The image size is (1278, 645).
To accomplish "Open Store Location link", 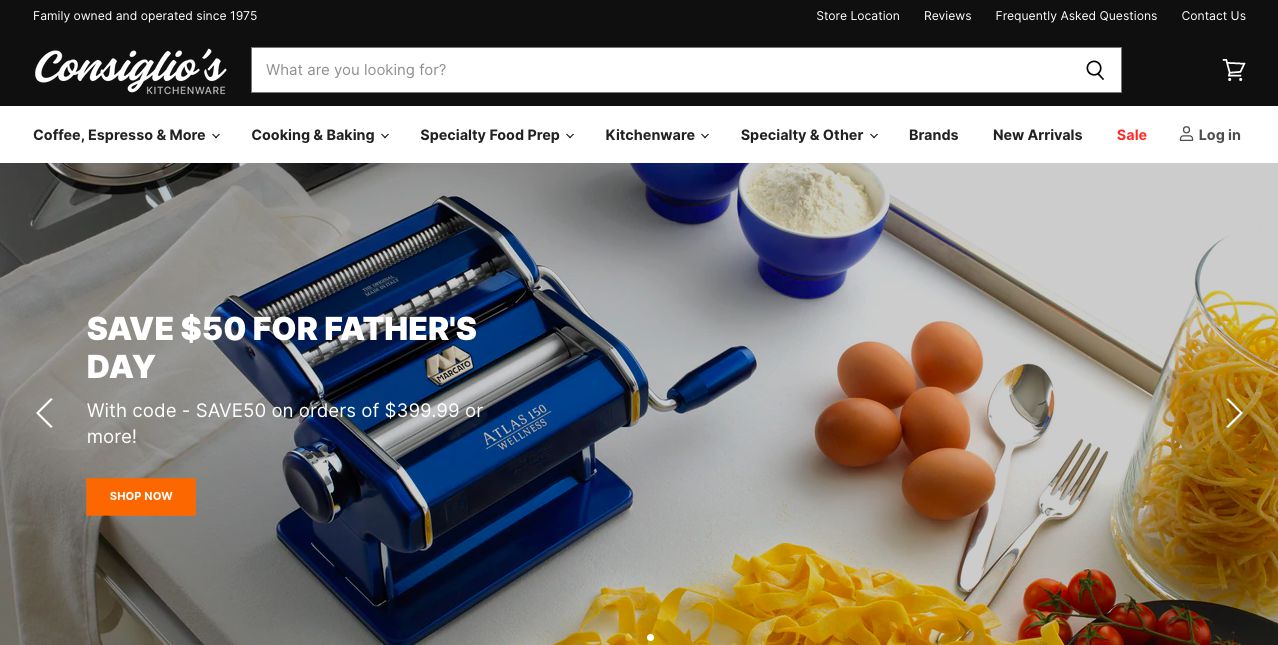I will pos(858,16).
